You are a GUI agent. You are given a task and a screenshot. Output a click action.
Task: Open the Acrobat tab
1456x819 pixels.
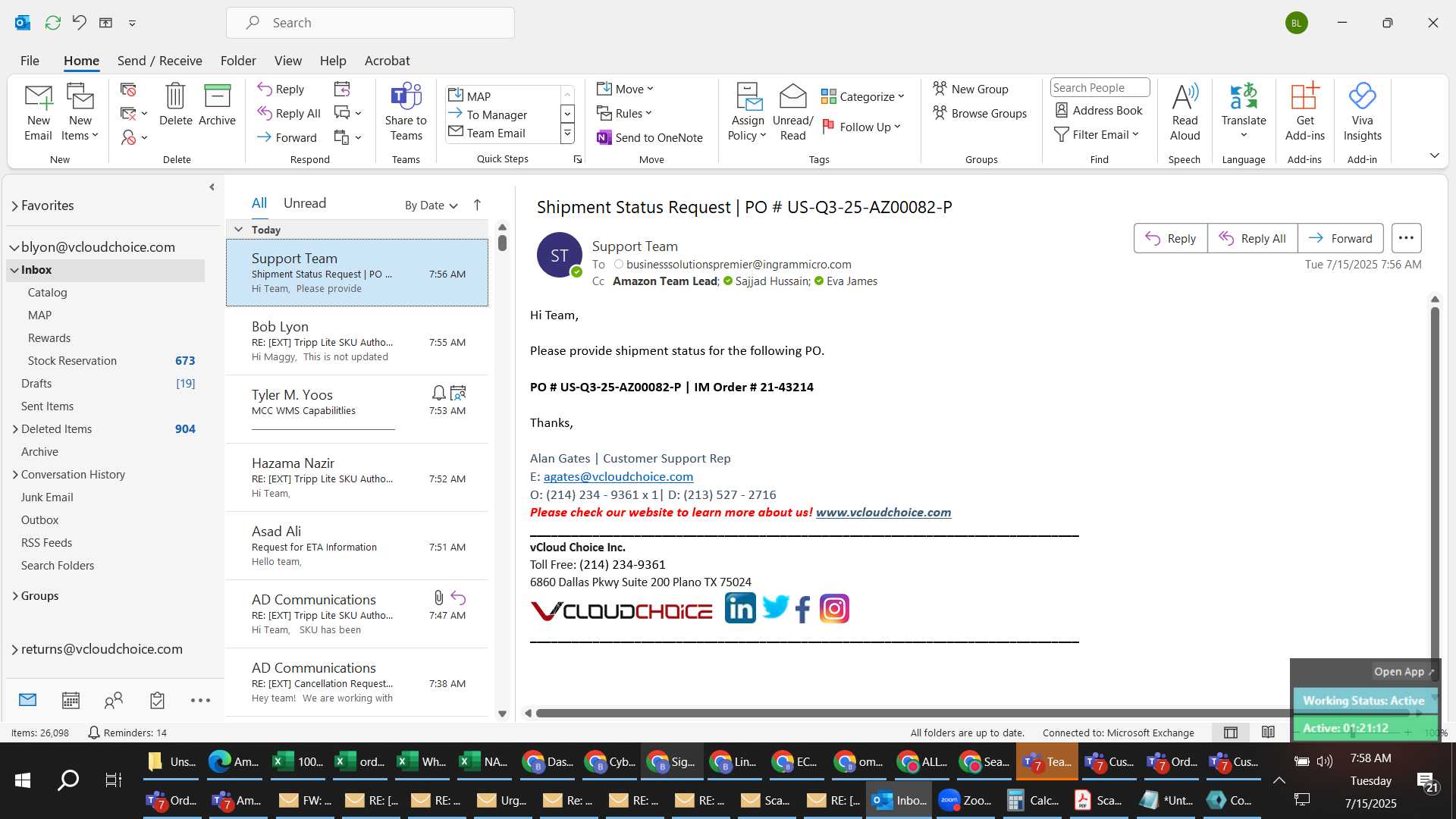[387, 61]
